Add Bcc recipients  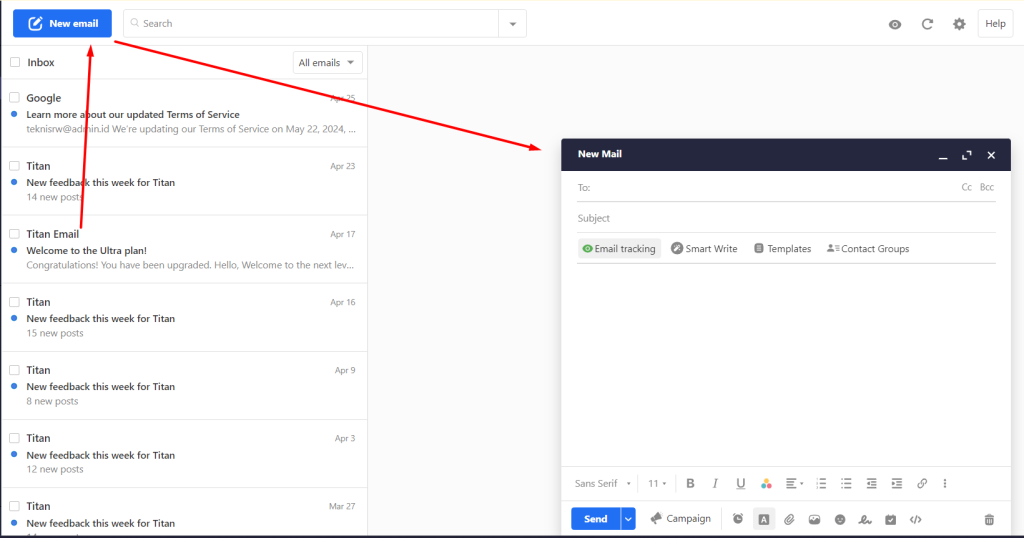[x=987, y=187]
